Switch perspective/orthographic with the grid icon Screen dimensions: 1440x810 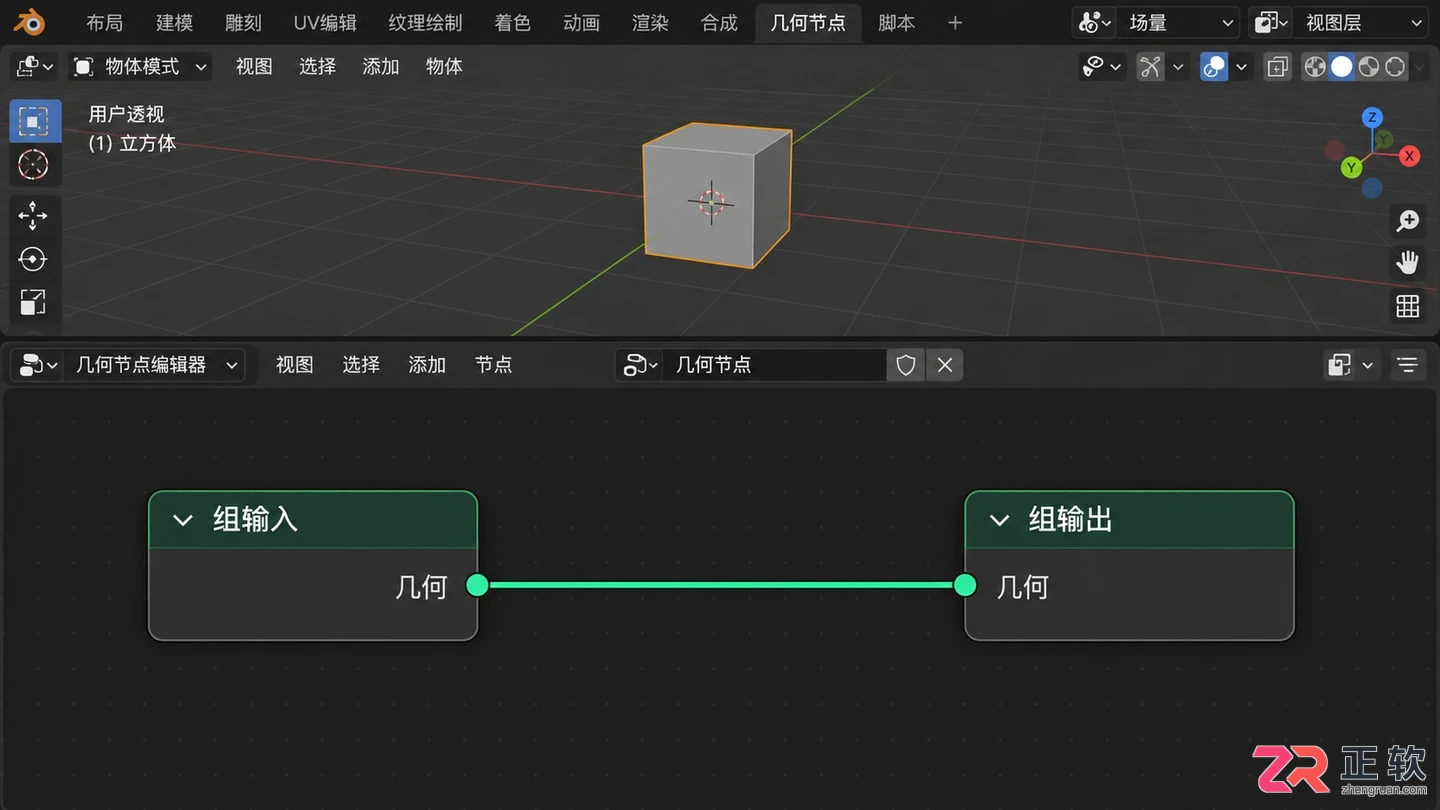coord(1408,306)
